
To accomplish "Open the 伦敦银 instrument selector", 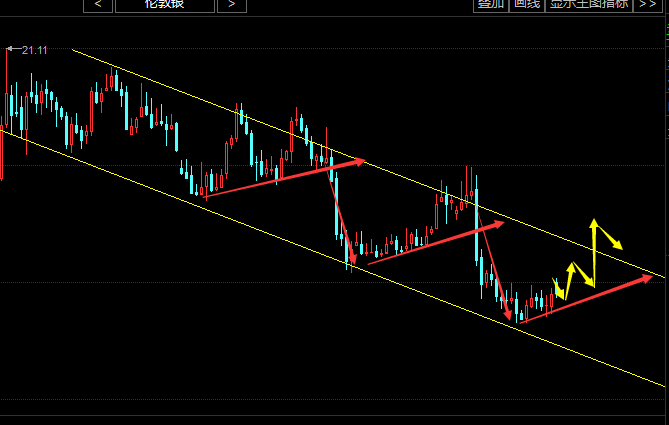I will coord(164,5).
